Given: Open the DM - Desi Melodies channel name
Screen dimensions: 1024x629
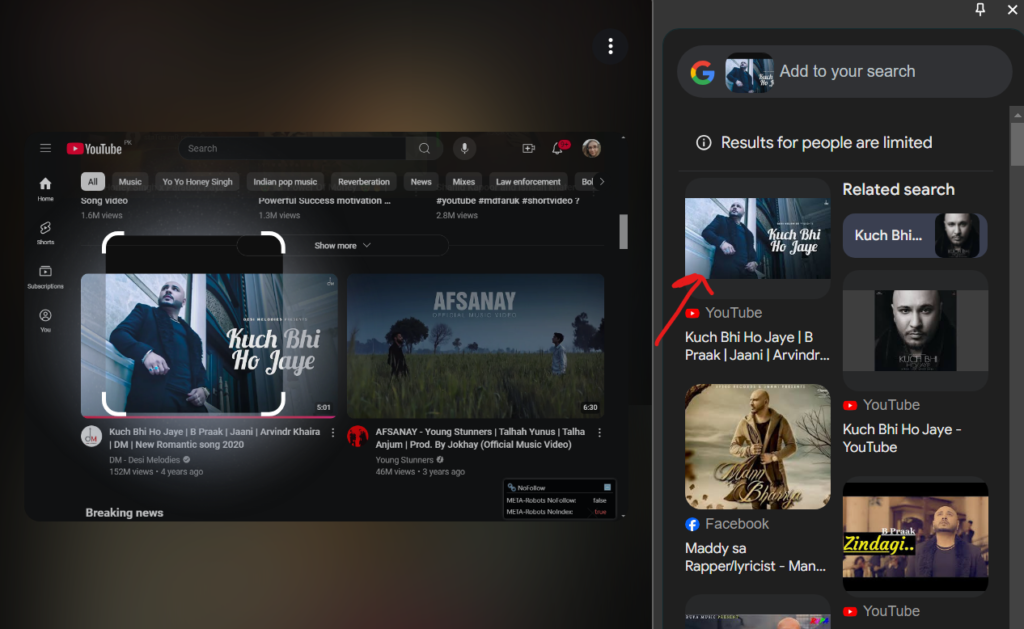Looking at the screenshot, I should click(144, 460).
